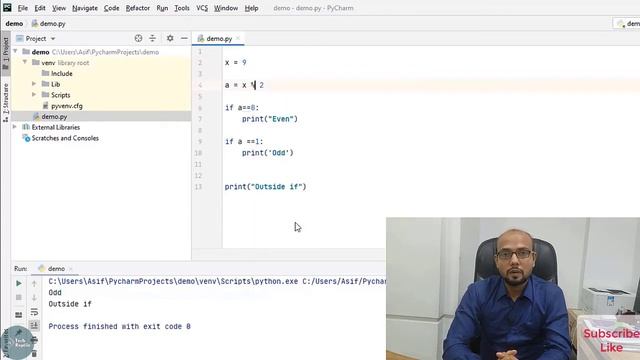The width and height of the screenshot is (640, 360).
Task: Collapse all in Project panel
Action: point(152,38)
